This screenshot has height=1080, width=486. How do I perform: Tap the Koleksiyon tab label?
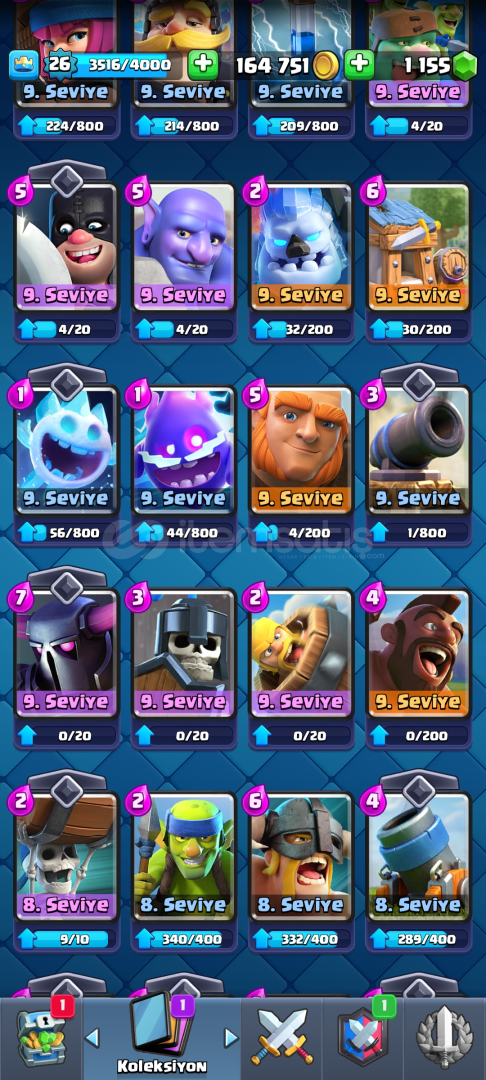(162, 1066)
